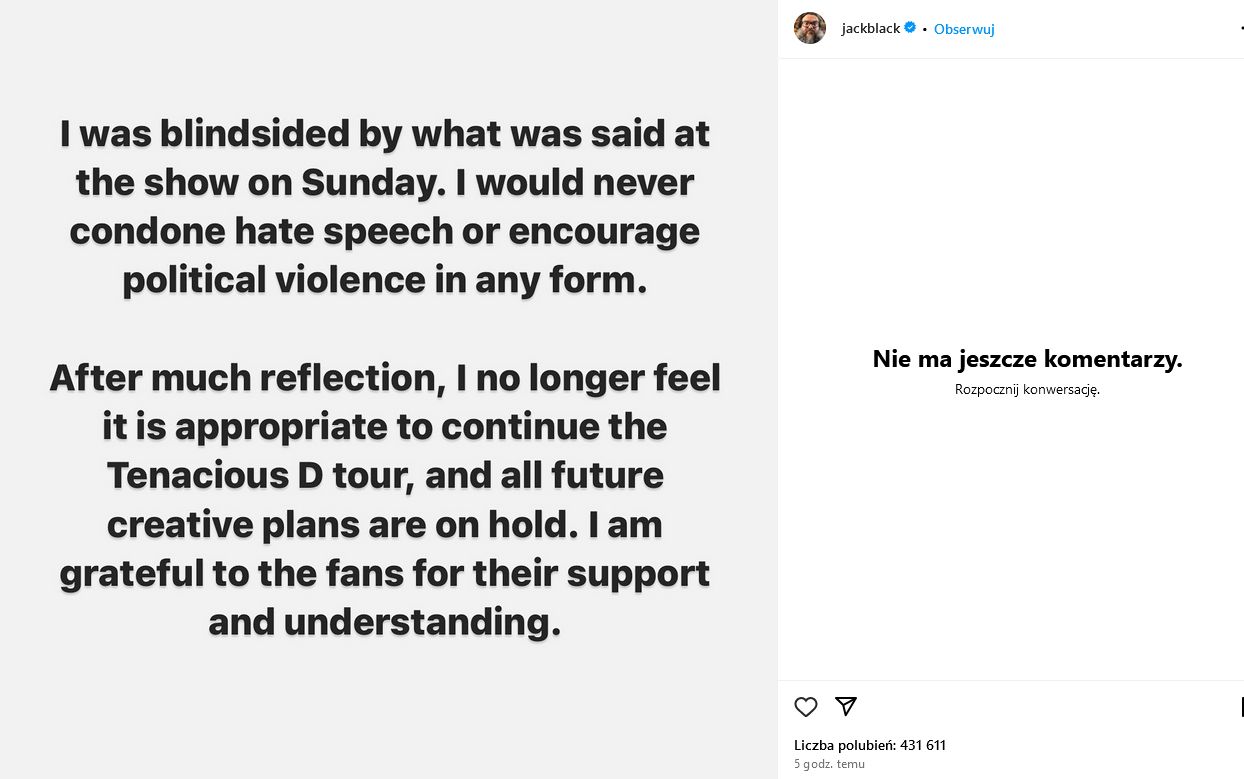This screenshot has width=1244, height=779.
Task: View likes list via Liczba polubień: 431 611
Action: tap(870, 745)
